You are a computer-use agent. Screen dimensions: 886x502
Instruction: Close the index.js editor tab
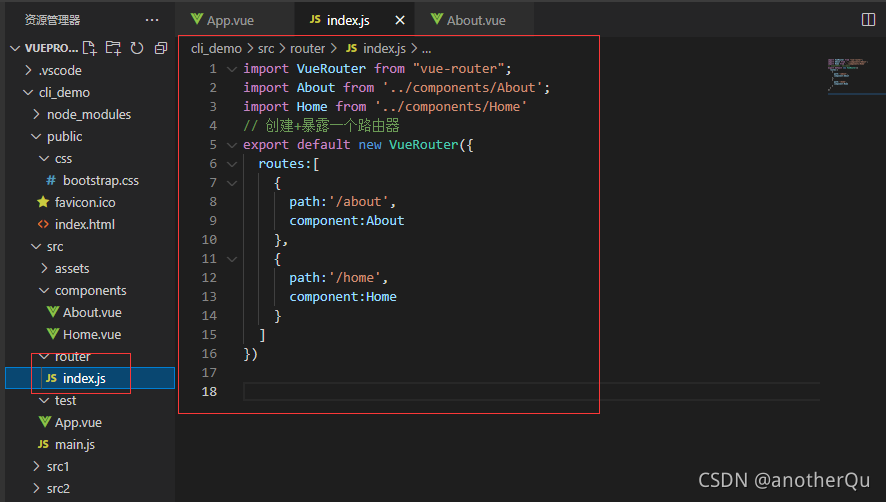tap(399, 20)
